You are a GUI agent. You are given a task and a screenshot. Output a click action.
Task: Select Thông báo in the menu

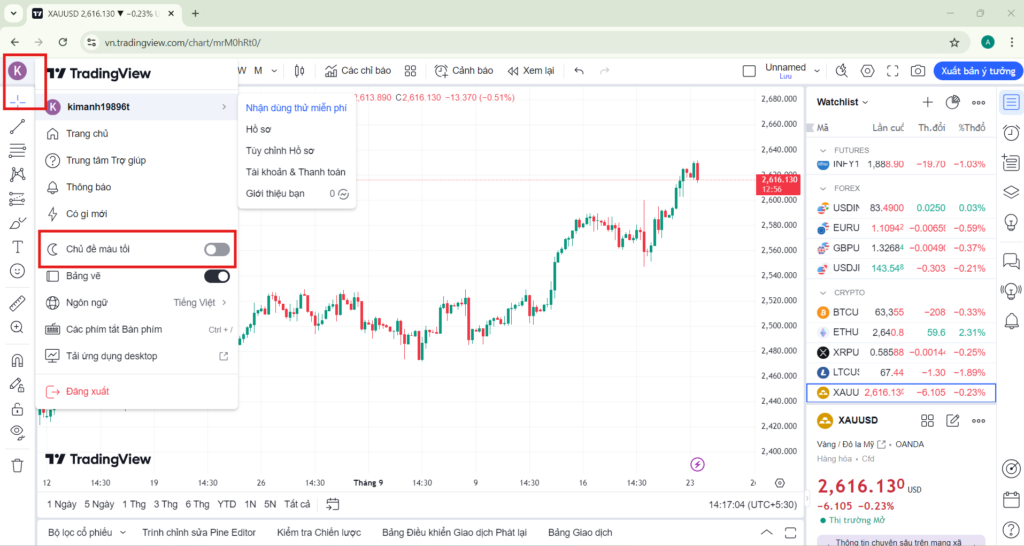pyautogui.click(x=137, y=187)
